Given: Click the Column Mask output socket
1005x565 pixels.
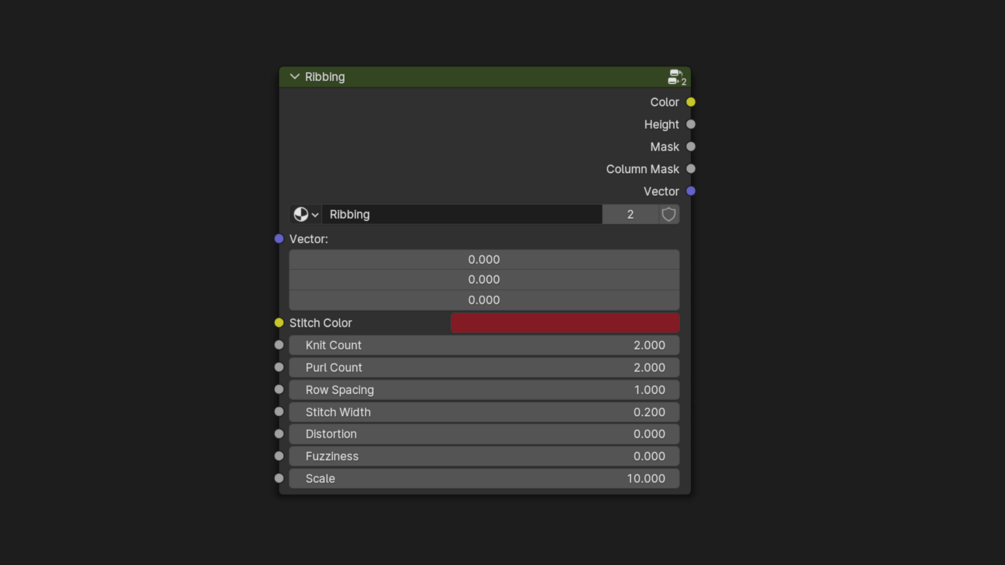Looking at the screenshot, I should [691, 169].
